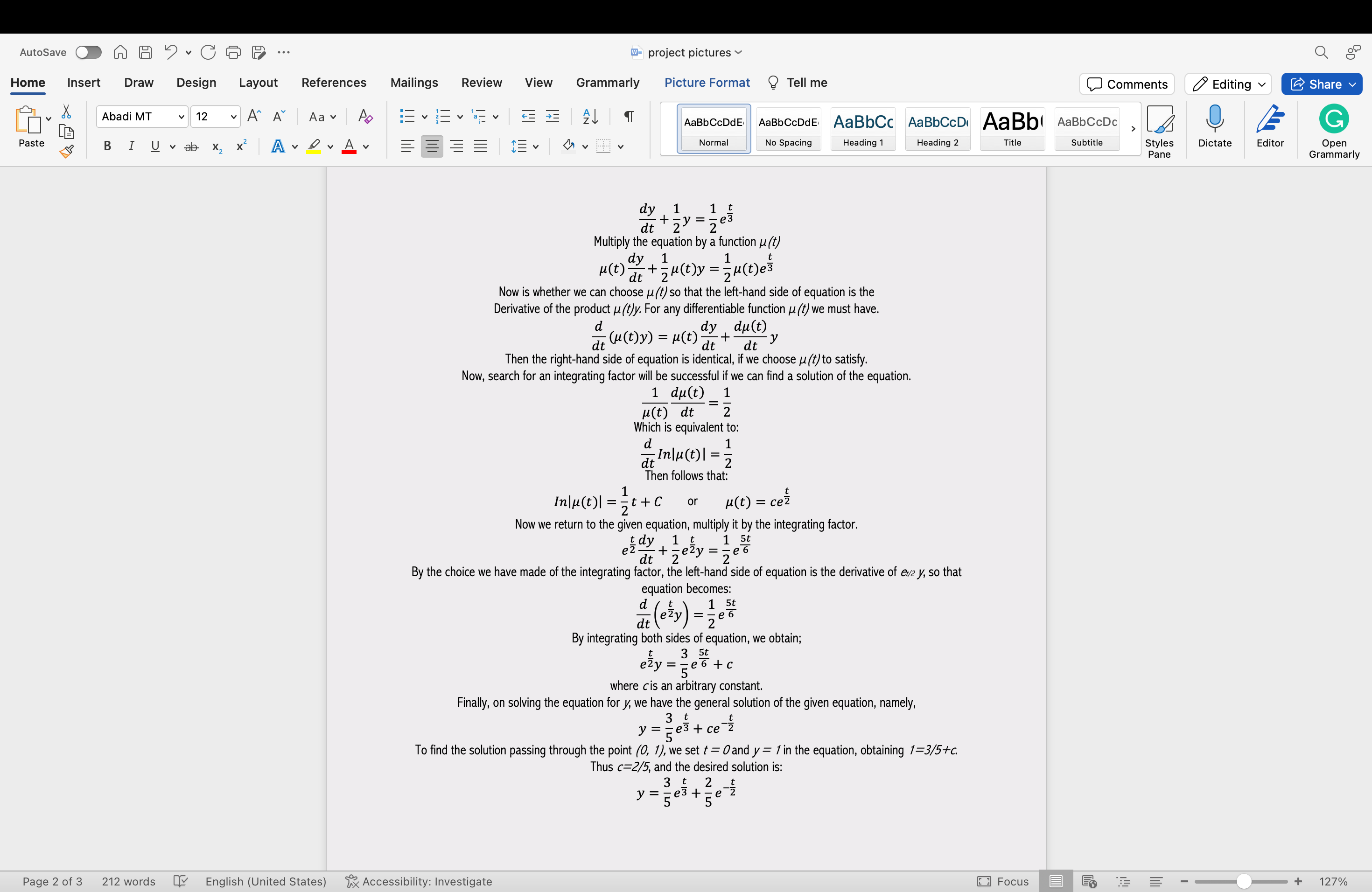Toggle Italic formatting
The height and width of the screenshot is (892, 1372).
(132, 146)
